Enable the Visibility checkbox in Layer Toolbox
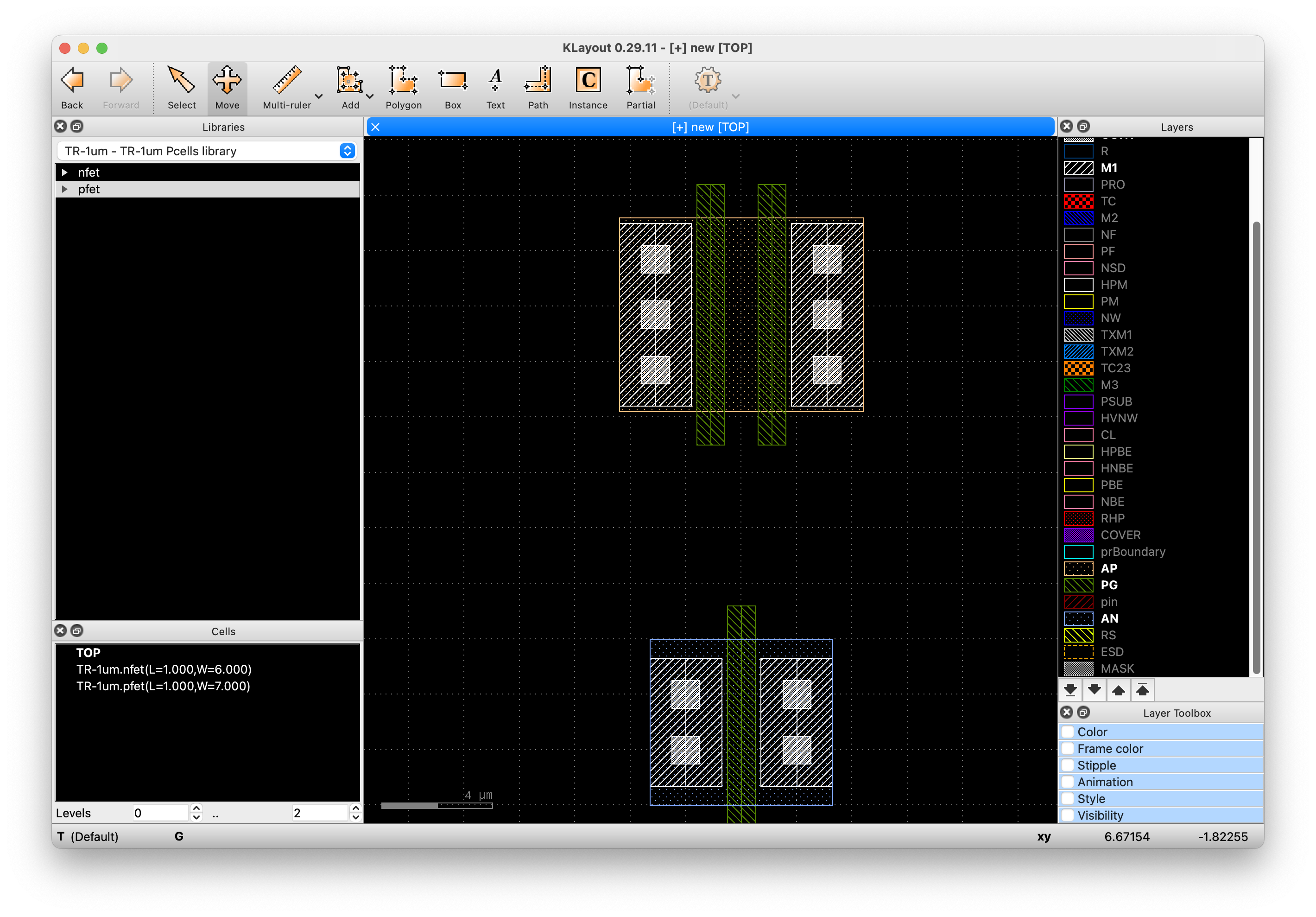The height and width of the screenshot is (917, 1316). click(x=1068, y=815)
